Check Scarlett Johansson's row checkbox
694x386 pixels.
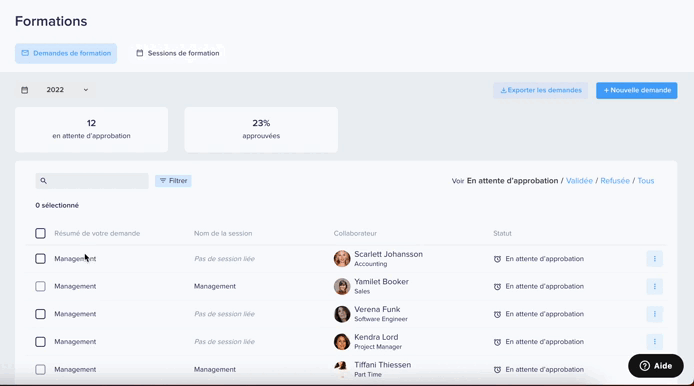click(40, 259)
